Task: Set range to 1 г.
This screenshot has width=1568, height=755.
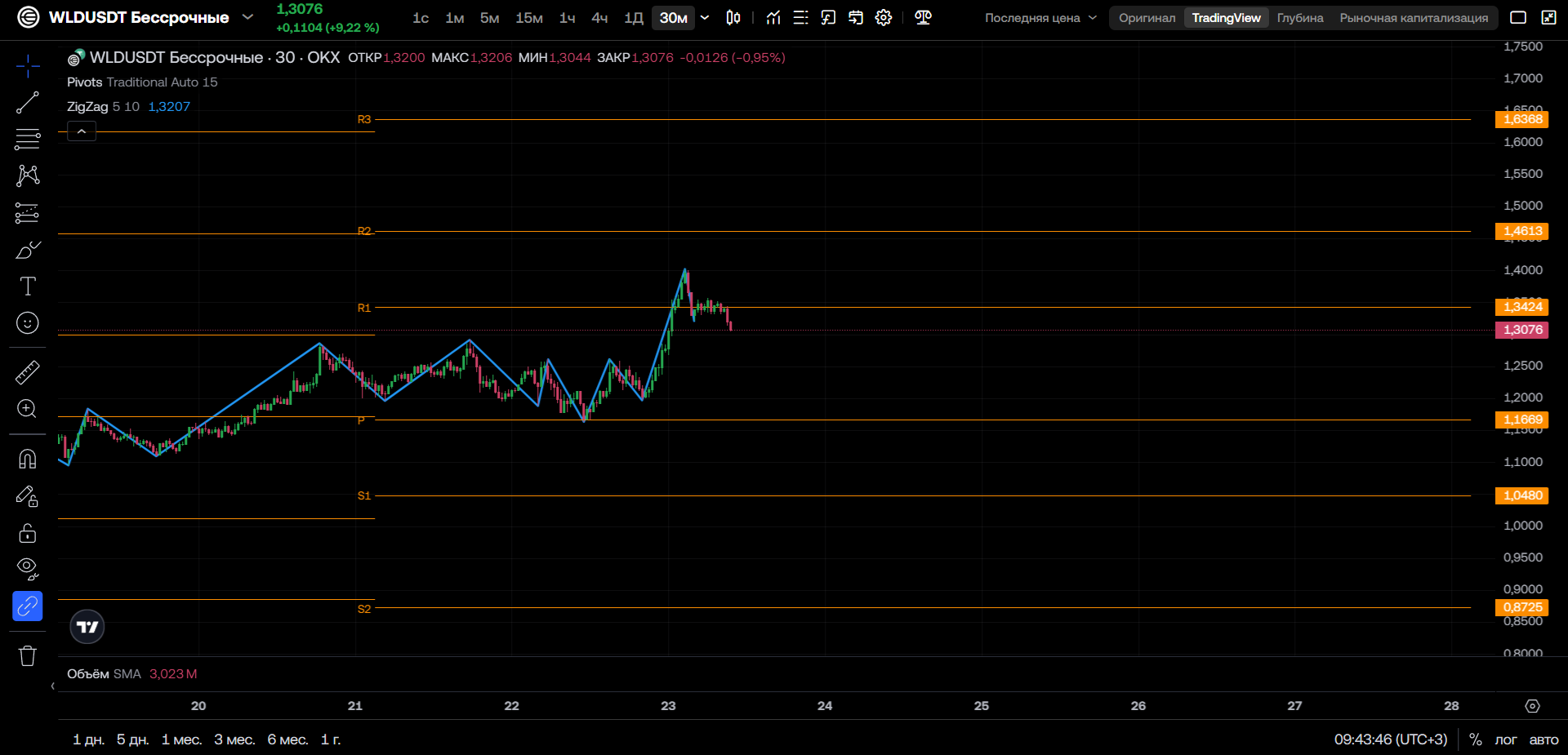Action: pos(331,739)
